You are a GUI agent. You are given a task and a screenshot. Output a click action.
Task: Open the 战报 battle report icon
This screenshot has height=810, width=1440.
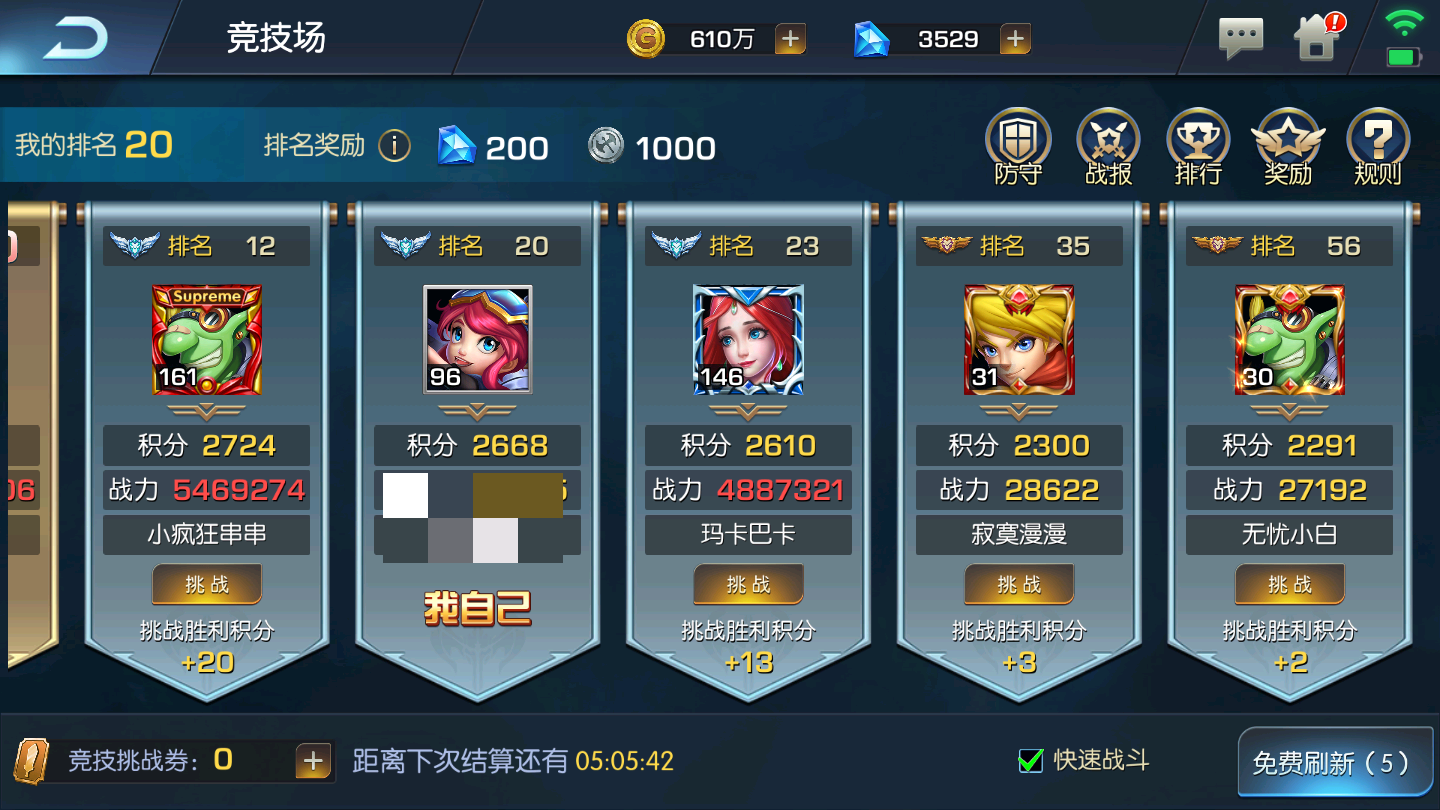pos(1108,147)
